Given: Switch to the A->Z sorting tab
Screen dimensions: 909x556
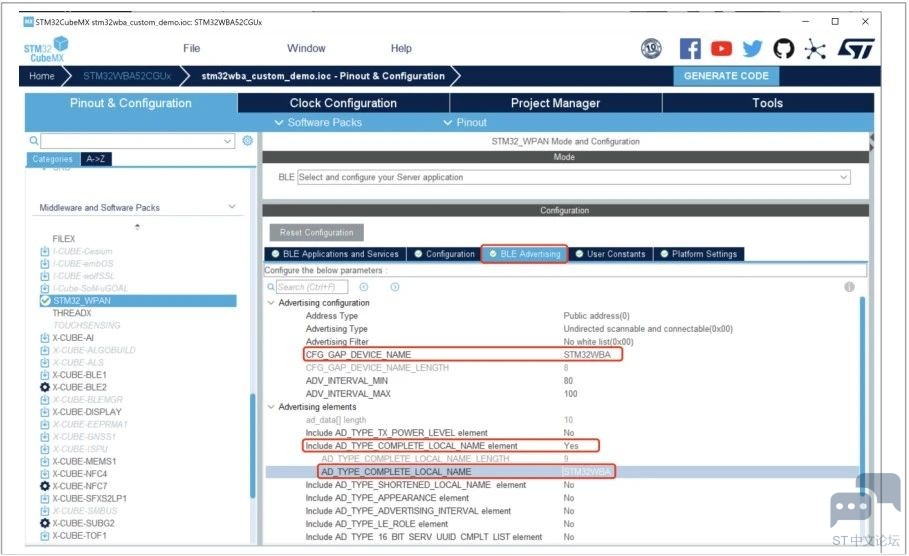Looking at the screenshot, I should (x=96, y=159).
